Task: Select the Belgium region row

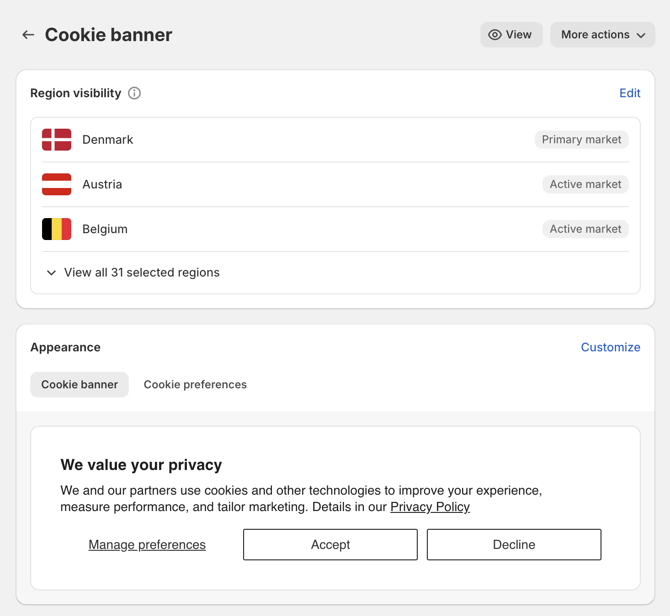Action: 335,229
